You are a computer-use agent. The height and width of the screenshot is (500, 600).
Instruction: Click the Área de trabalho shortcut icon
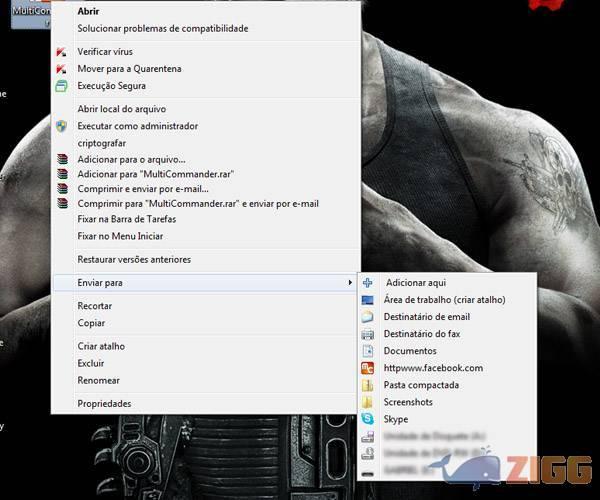pyautogui.click(x=367, y=299)
